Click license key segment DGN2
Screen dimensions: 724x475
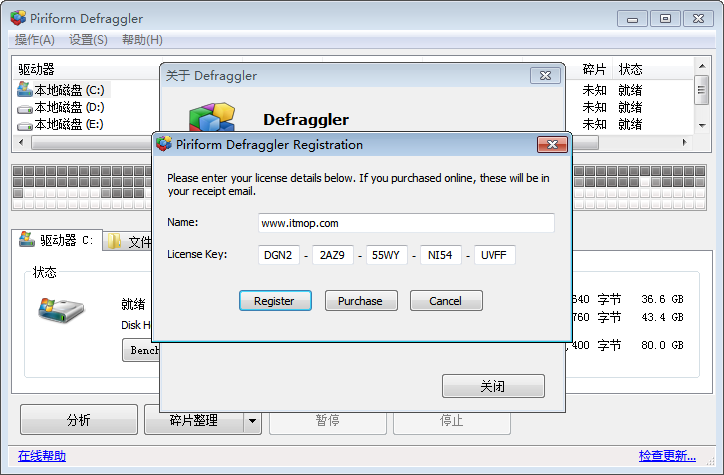point(278,255)
